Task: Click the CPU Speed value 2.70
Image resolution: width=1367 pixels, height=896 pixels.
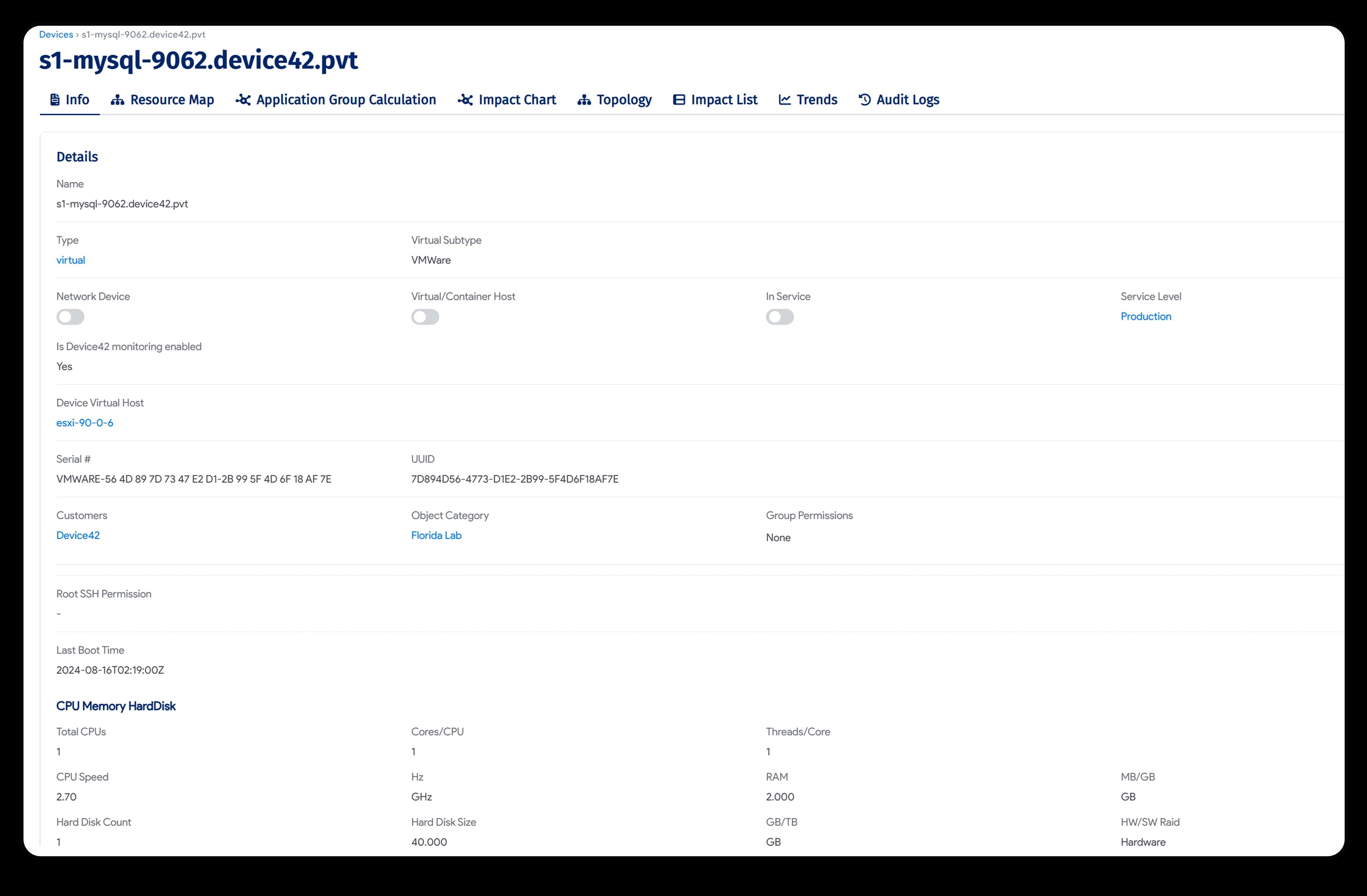Action: click(x=66, y=797)
